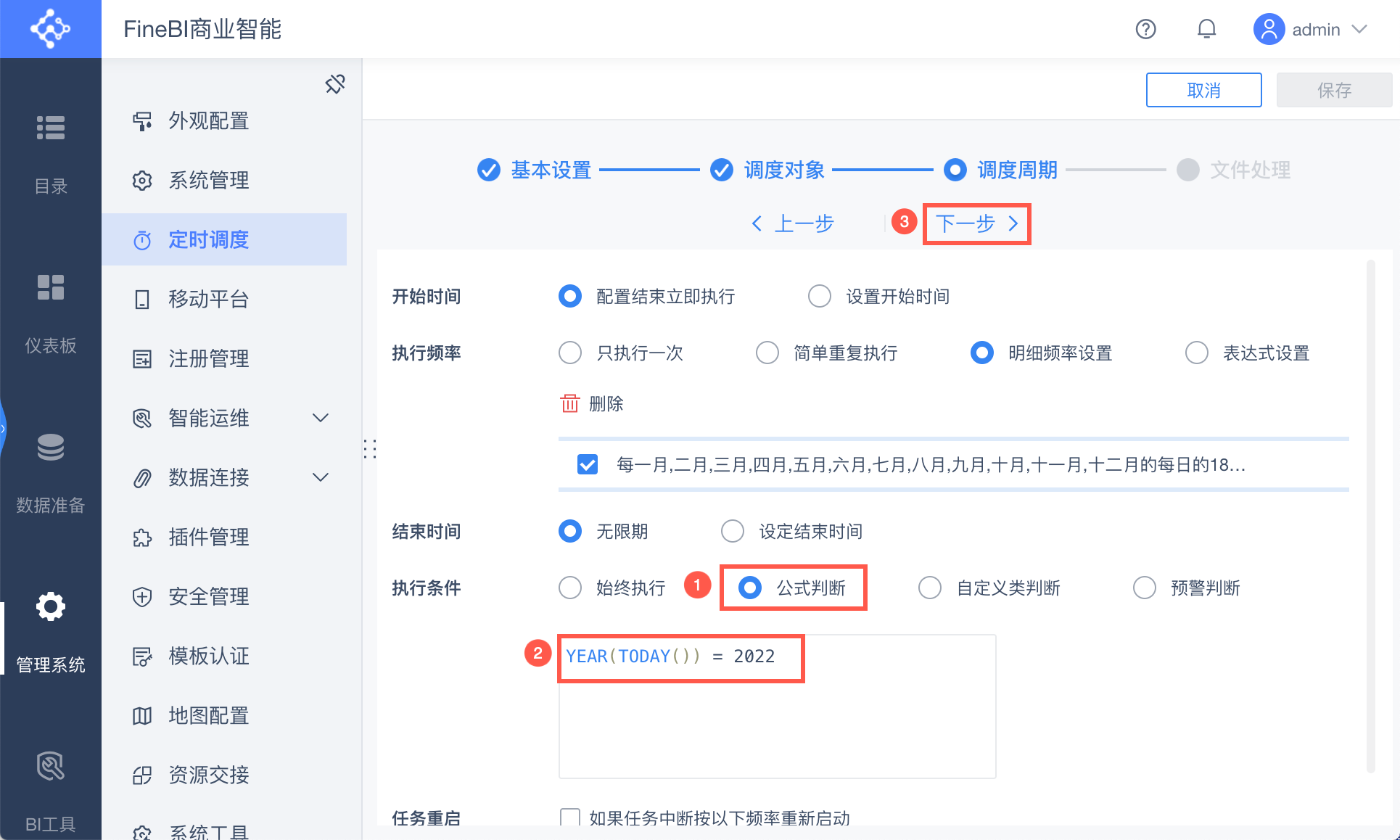Enable 任务重启 restart checkbox

(x=570, y=818)
